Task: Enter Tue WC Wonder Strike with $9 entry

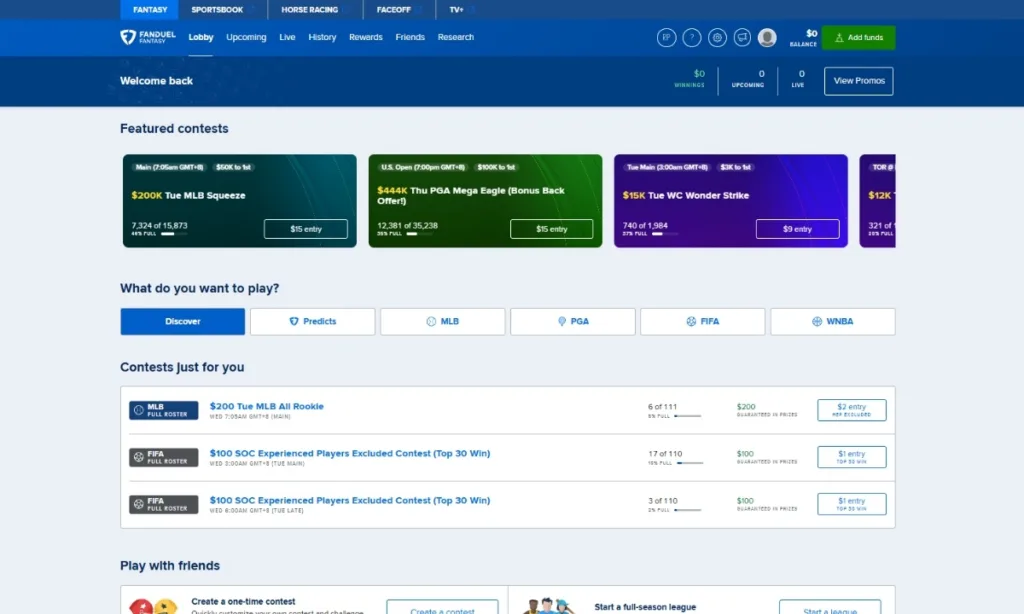Action: click(x=797, y=229)
